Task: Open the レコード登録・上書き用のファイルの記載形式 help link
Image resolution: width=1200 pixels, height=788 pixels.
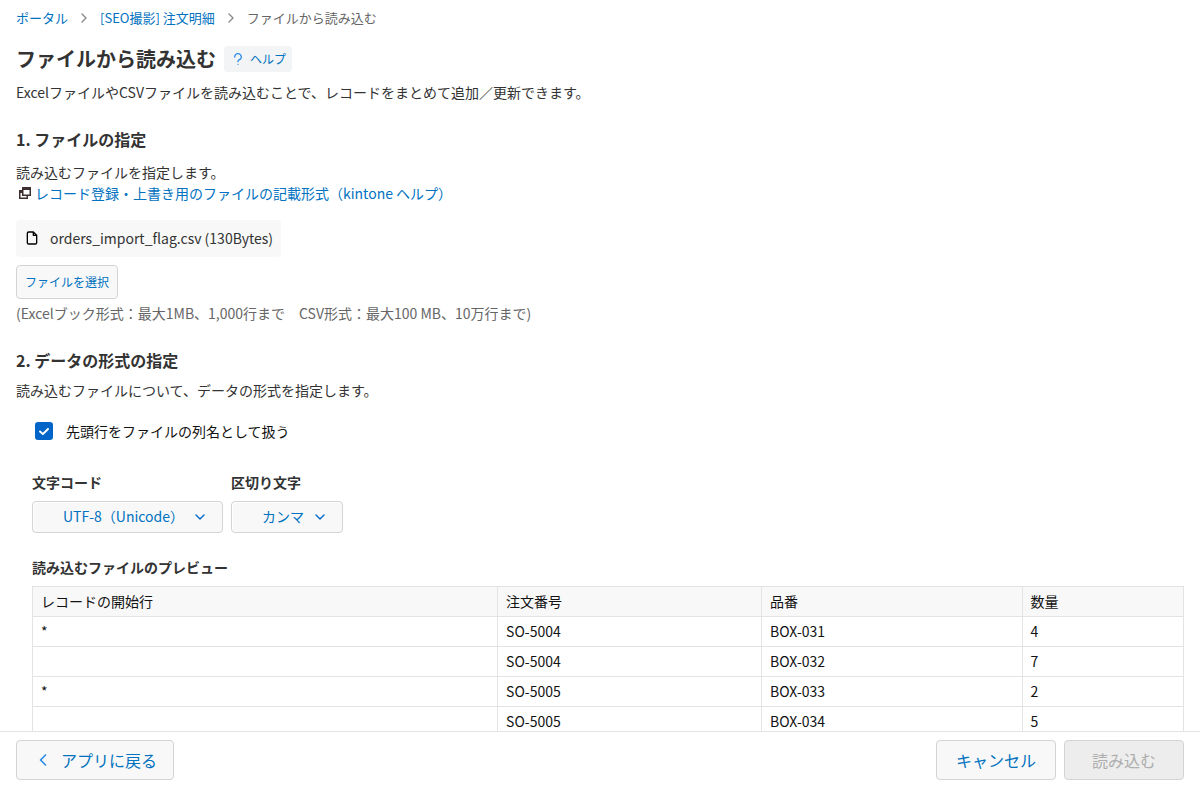Action: 240,194
